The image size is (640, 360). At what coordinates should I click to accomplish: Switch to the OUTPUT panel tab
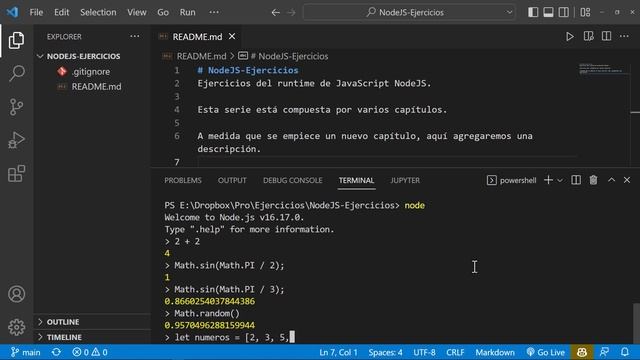click(232, 180)
